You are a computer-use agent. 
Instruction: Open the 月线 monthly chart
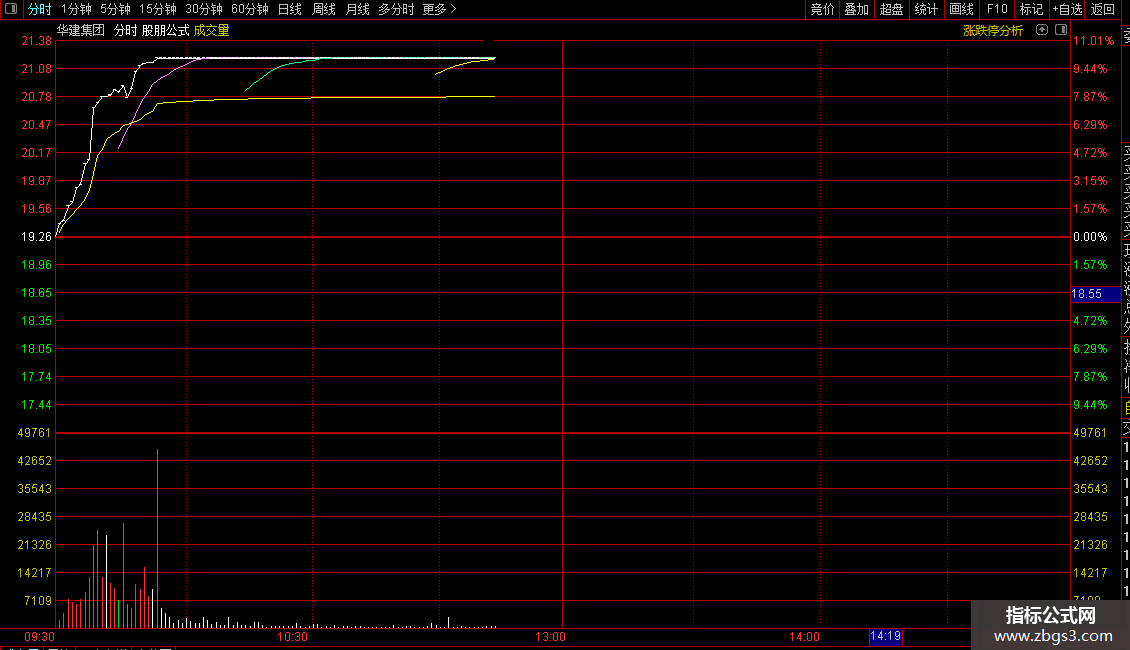(x=357, y=9)
